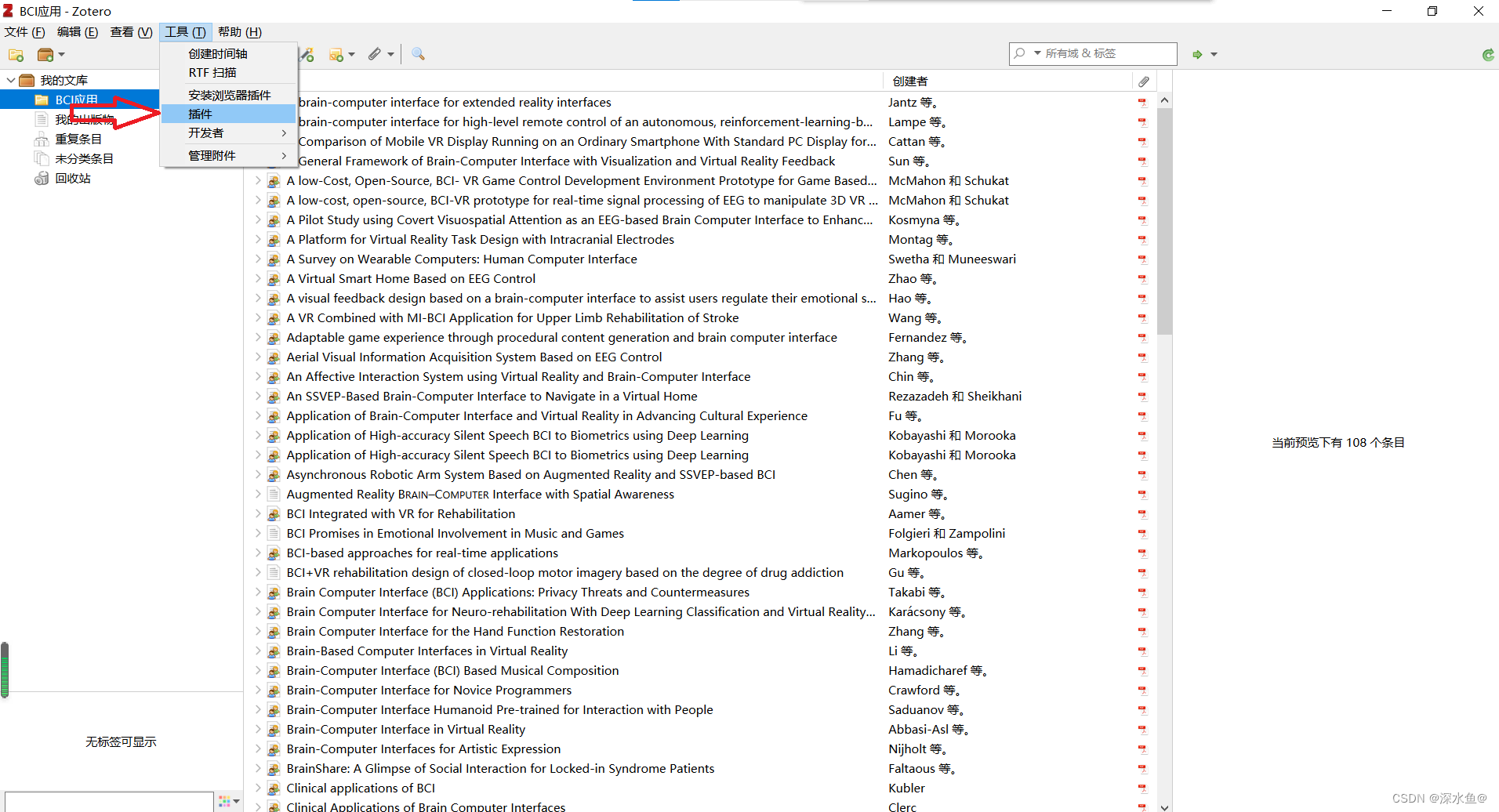Click the Add Attachment paperclip icon
This screenshot has height=812, width=1499.
(x=375, y=54)
